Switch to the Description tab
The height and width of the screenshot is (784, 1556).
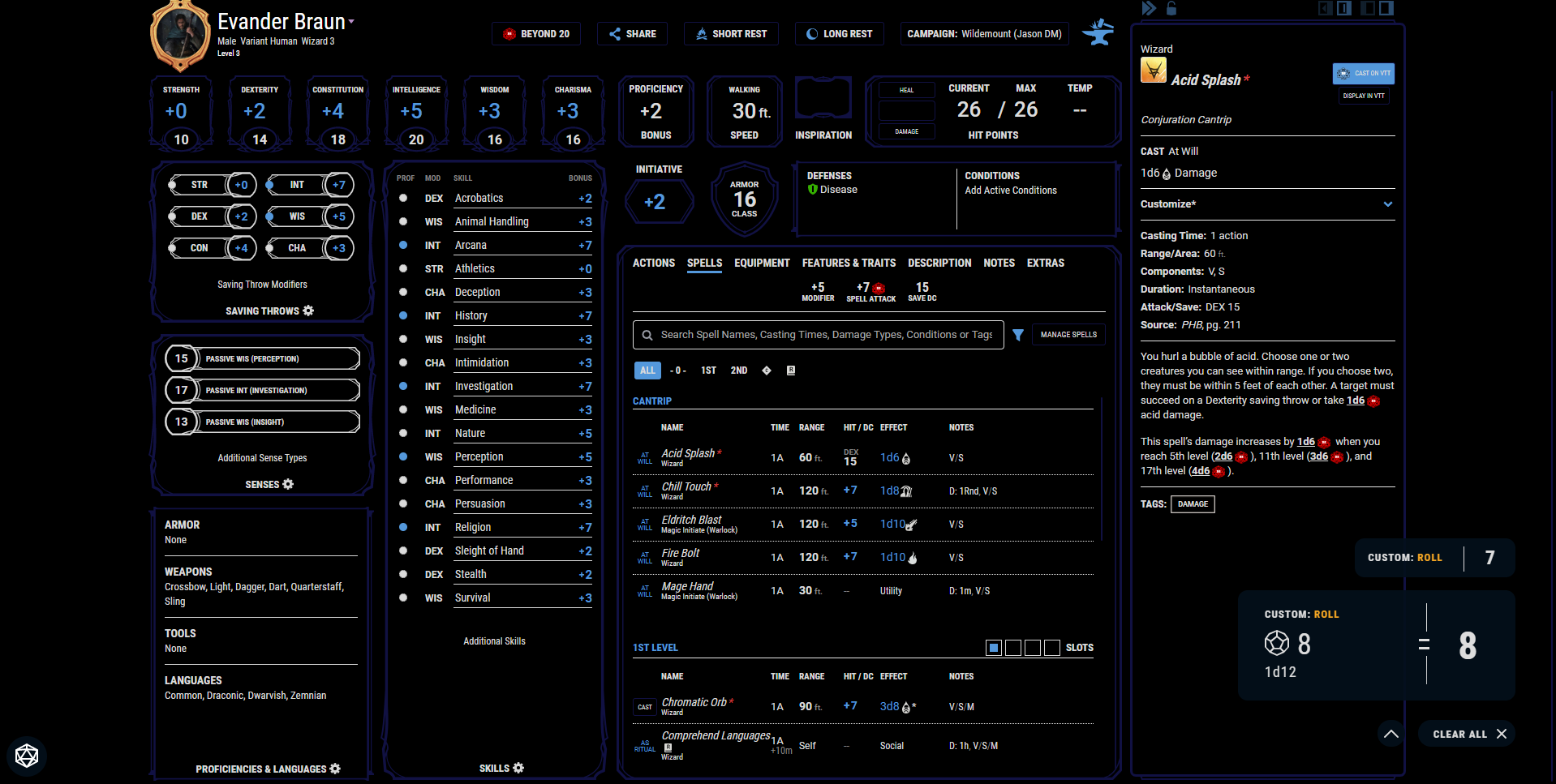[939, 263]
